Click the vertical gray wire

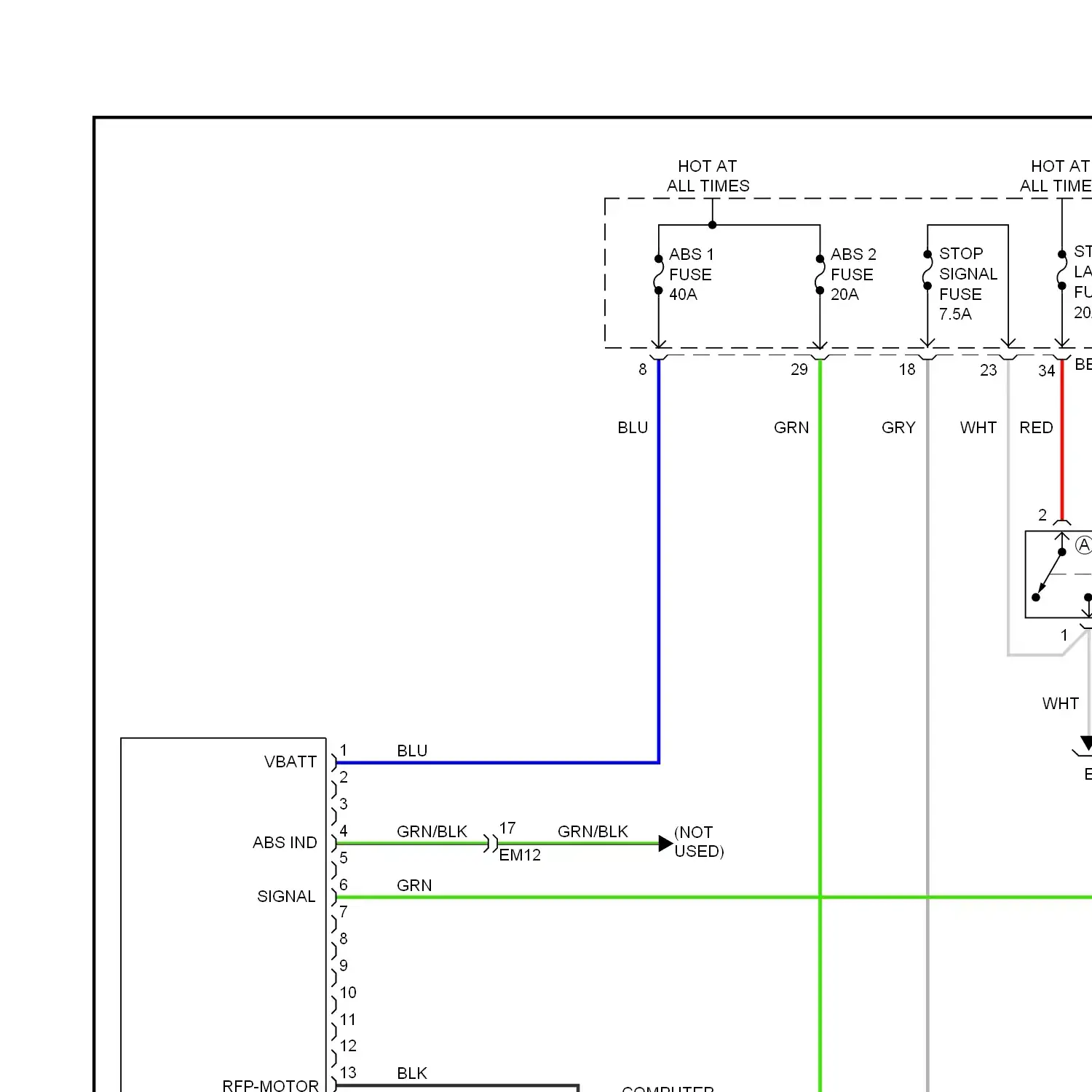pyautogui.click(x=927, y=724)
